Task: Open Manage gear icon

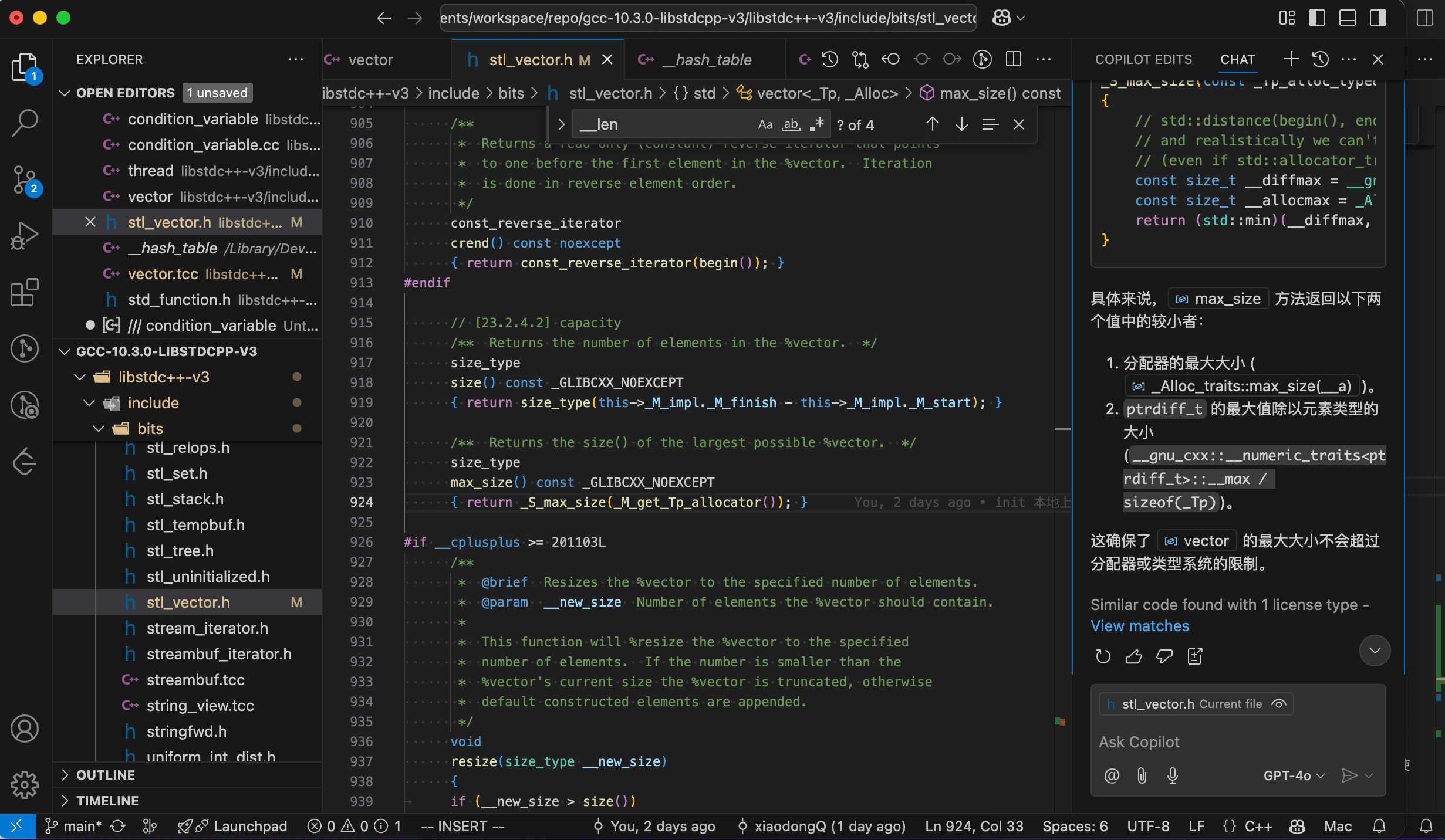Action: (x=25, y=784)
